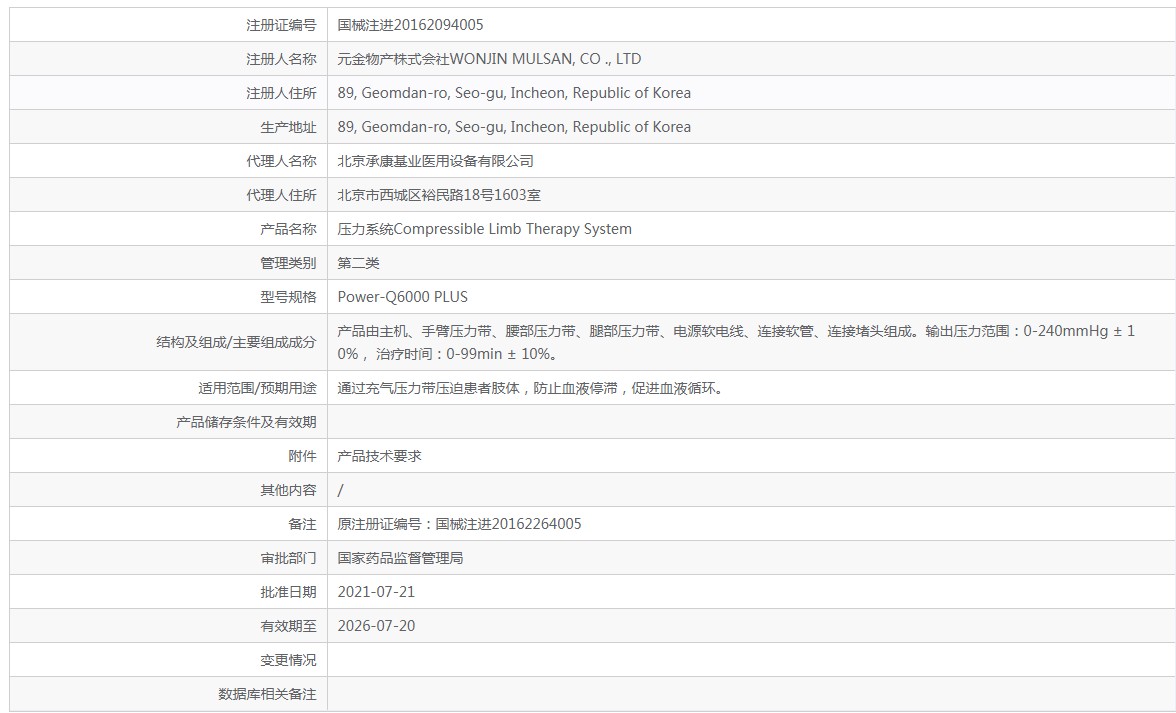This screenshot has height=713, width=1176.
Task: Select the 适用范围/预期用途 label
Action: (x=257, y=388)
